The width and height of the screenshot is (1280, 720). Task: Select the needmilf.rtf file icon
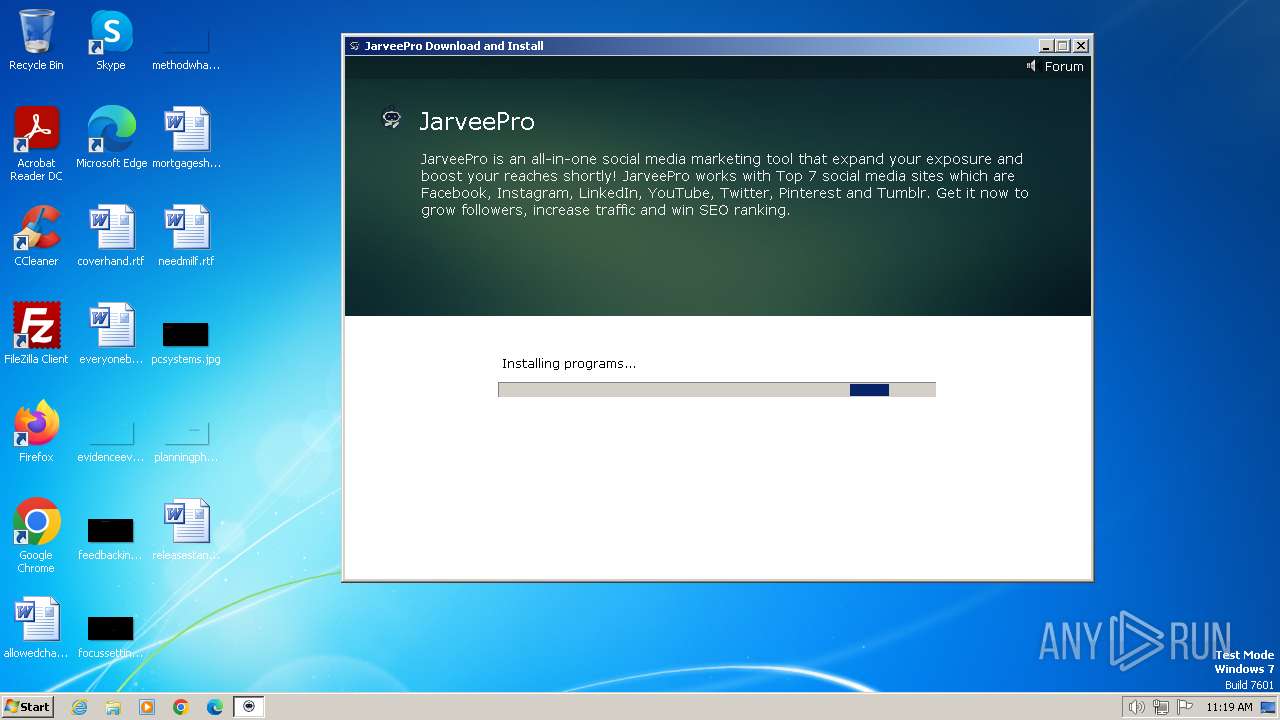pyautogui.click(x=186, y=236)
